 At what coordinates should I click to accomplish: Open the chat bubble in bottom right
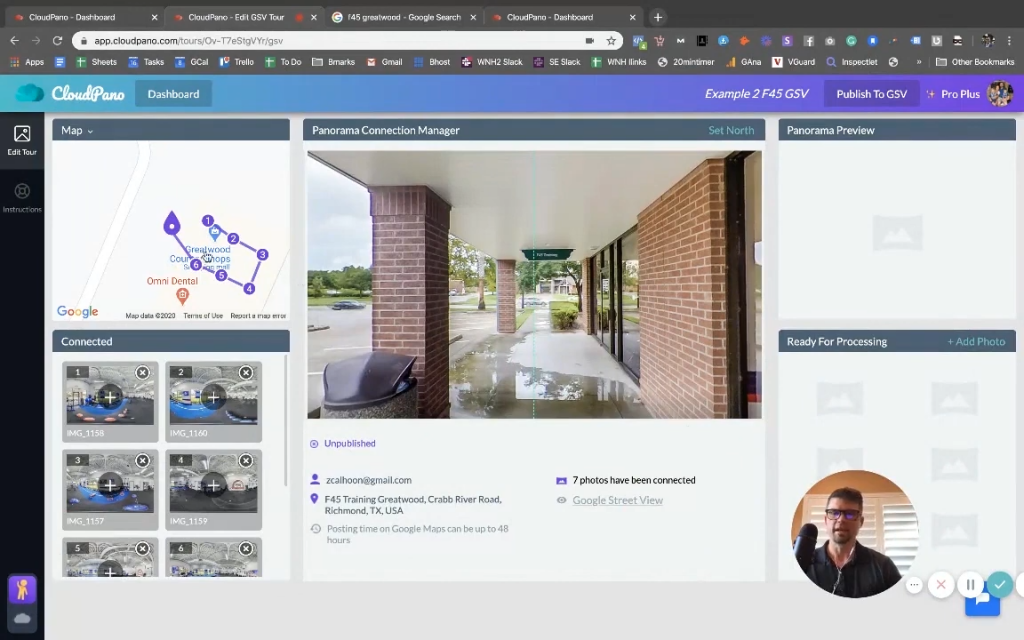[x=981, y=599]
